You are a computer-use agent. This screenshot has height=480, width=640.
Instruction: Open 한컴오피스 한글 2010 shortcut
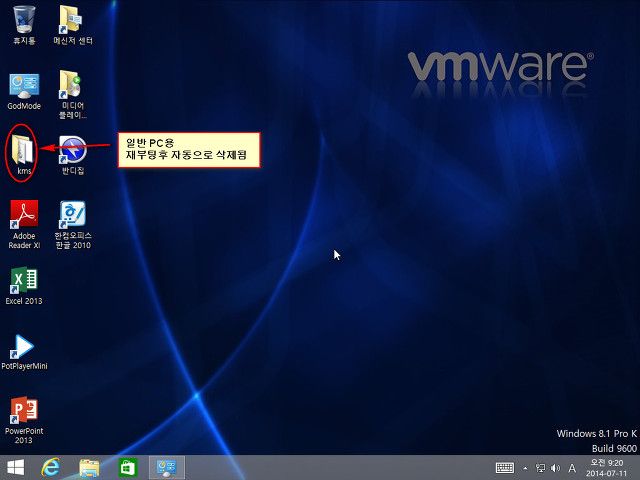[73, 224]
